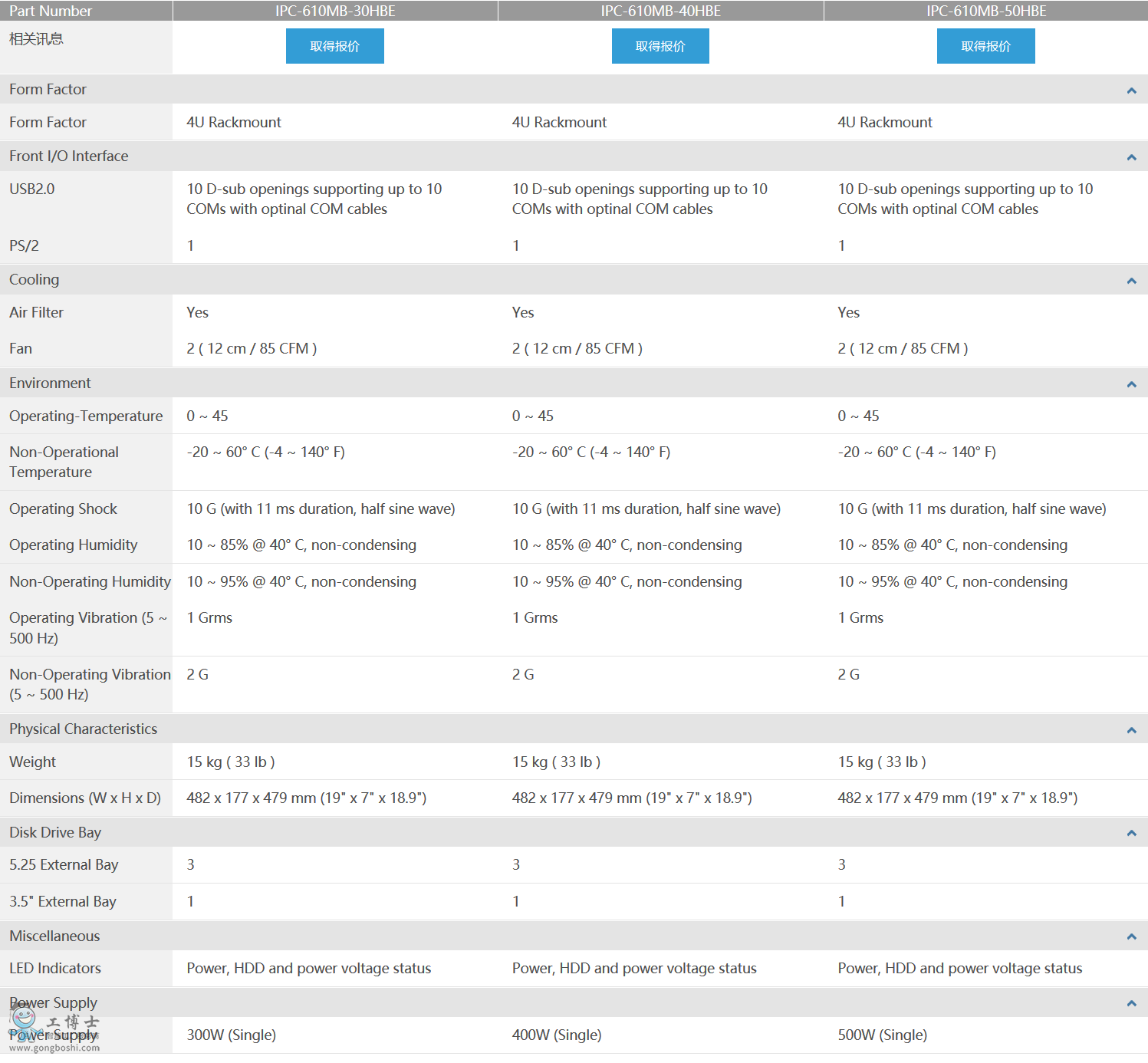Collapse the Environment section chevron
Viewport: 1148px width, 1063px height.
pyautogui.click(x=1131, y=384)
